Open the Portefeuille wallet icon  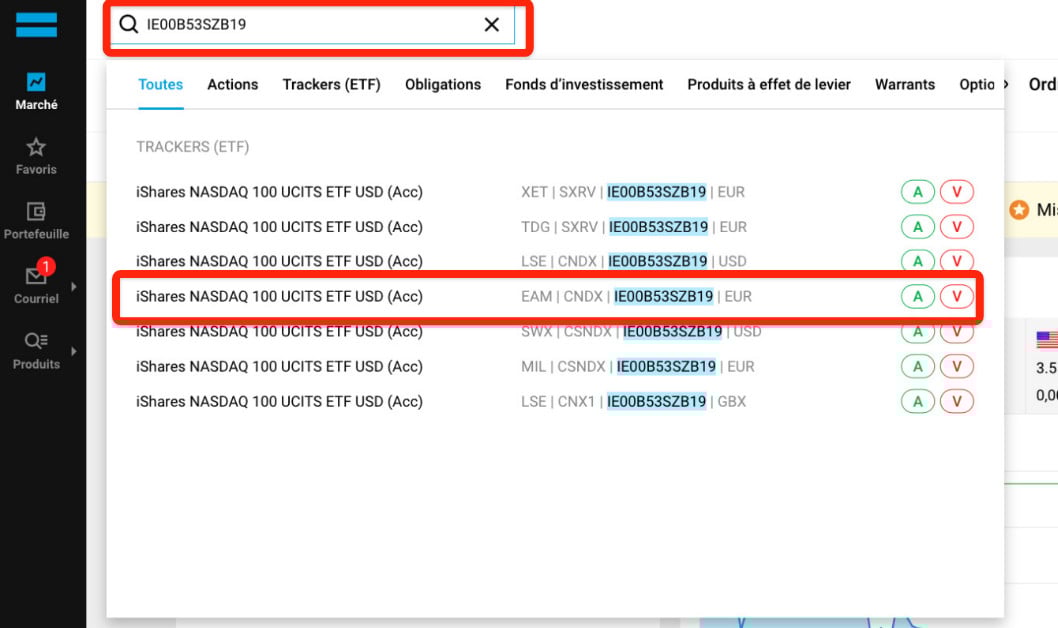point(36,212)
